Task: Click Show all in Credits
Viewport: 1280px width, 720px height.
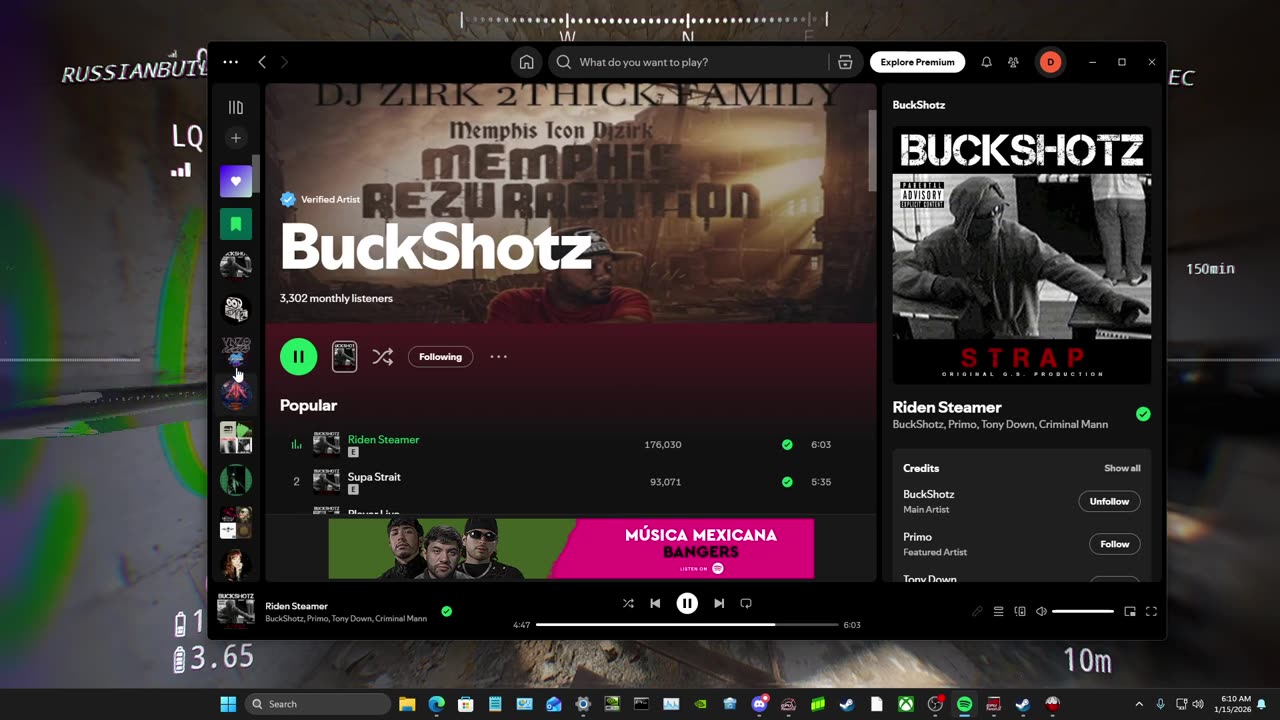Action: tap(1122, 468)
